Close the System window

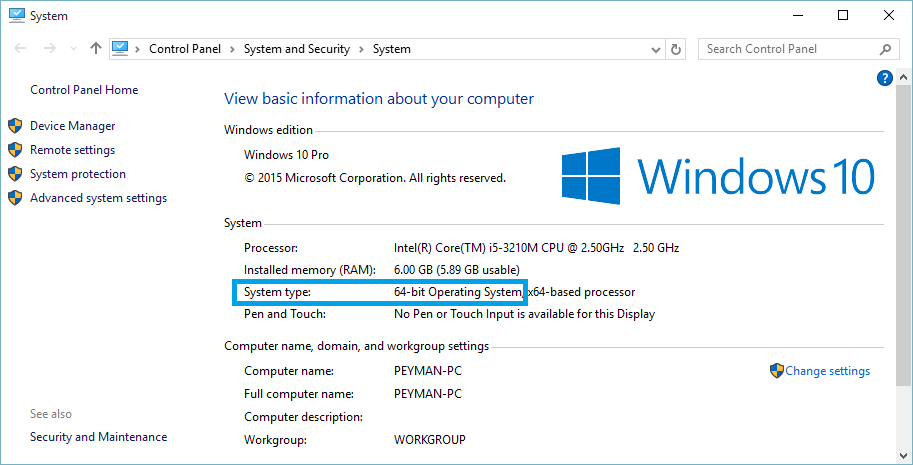889,16
